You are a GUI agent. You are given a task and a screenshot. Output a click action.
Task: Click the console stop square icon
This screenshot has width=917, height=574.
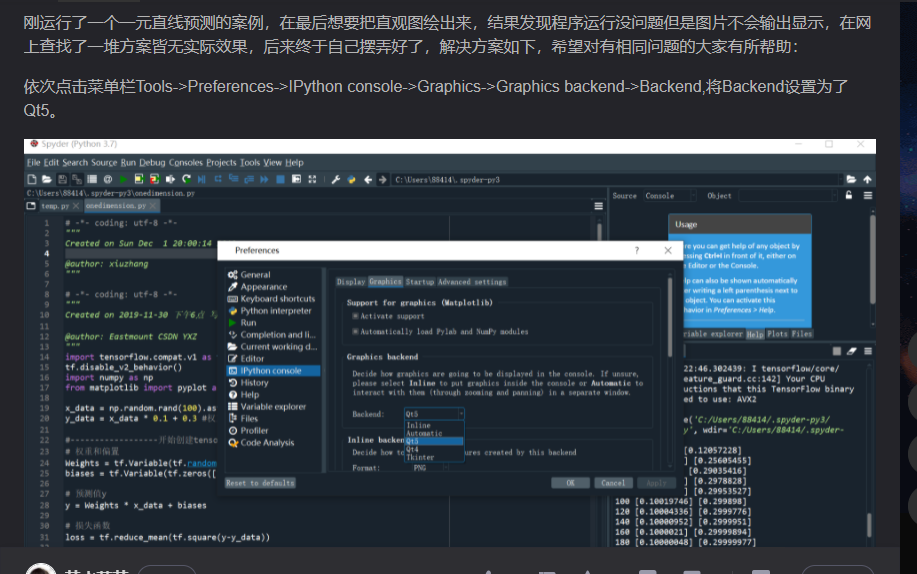837,351
